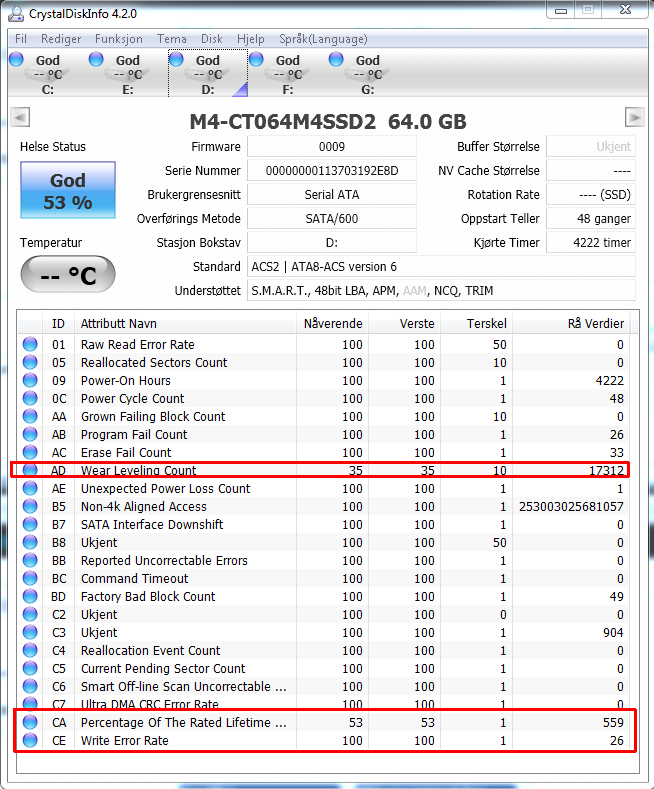Click status icon for Grown Failing Block Count
Image resolution: width=654 pixels, height=789 pixels.
30,416
